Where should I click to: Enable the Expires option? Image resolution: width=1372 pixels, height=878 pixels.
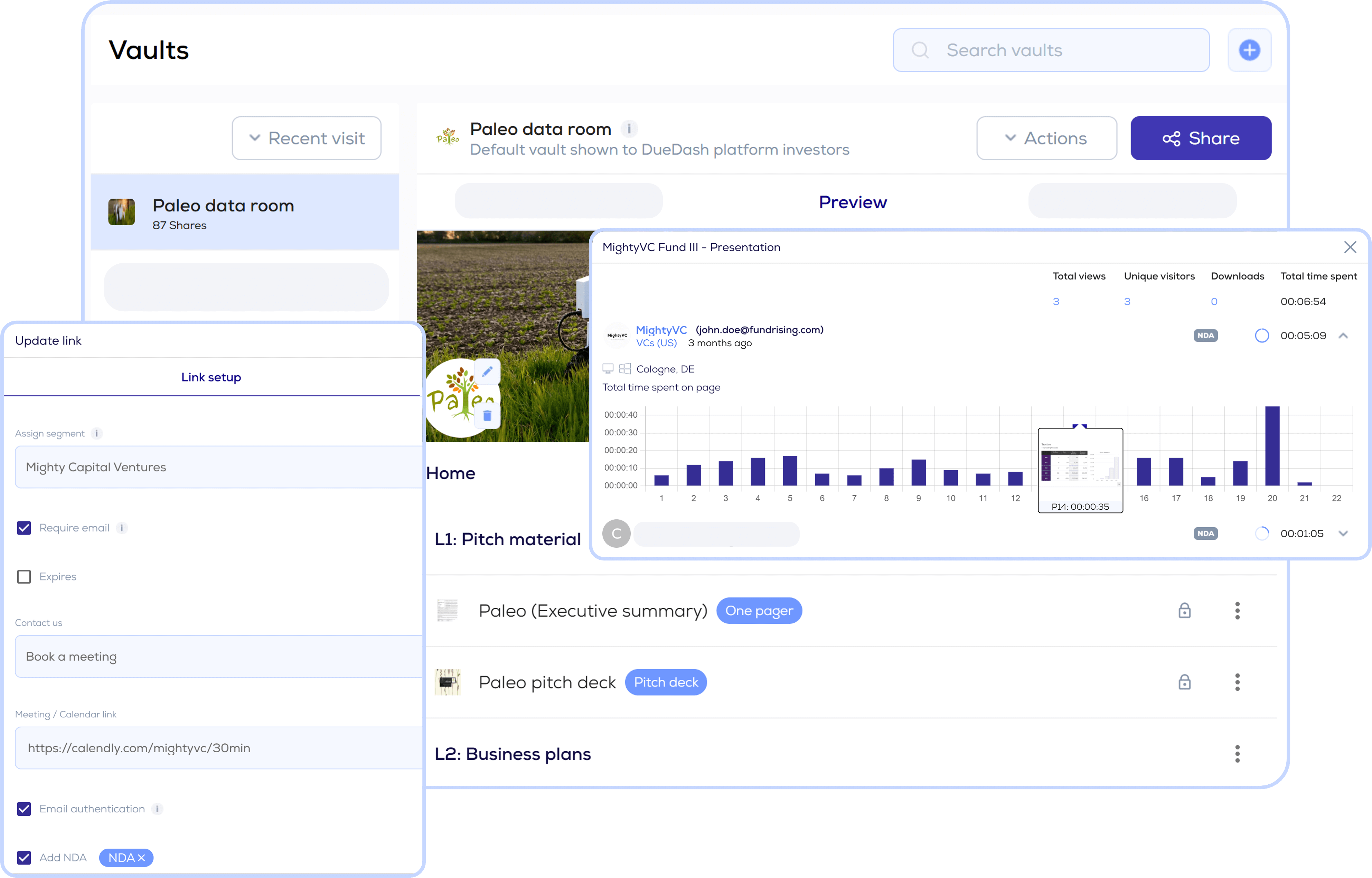click(24, 576)
